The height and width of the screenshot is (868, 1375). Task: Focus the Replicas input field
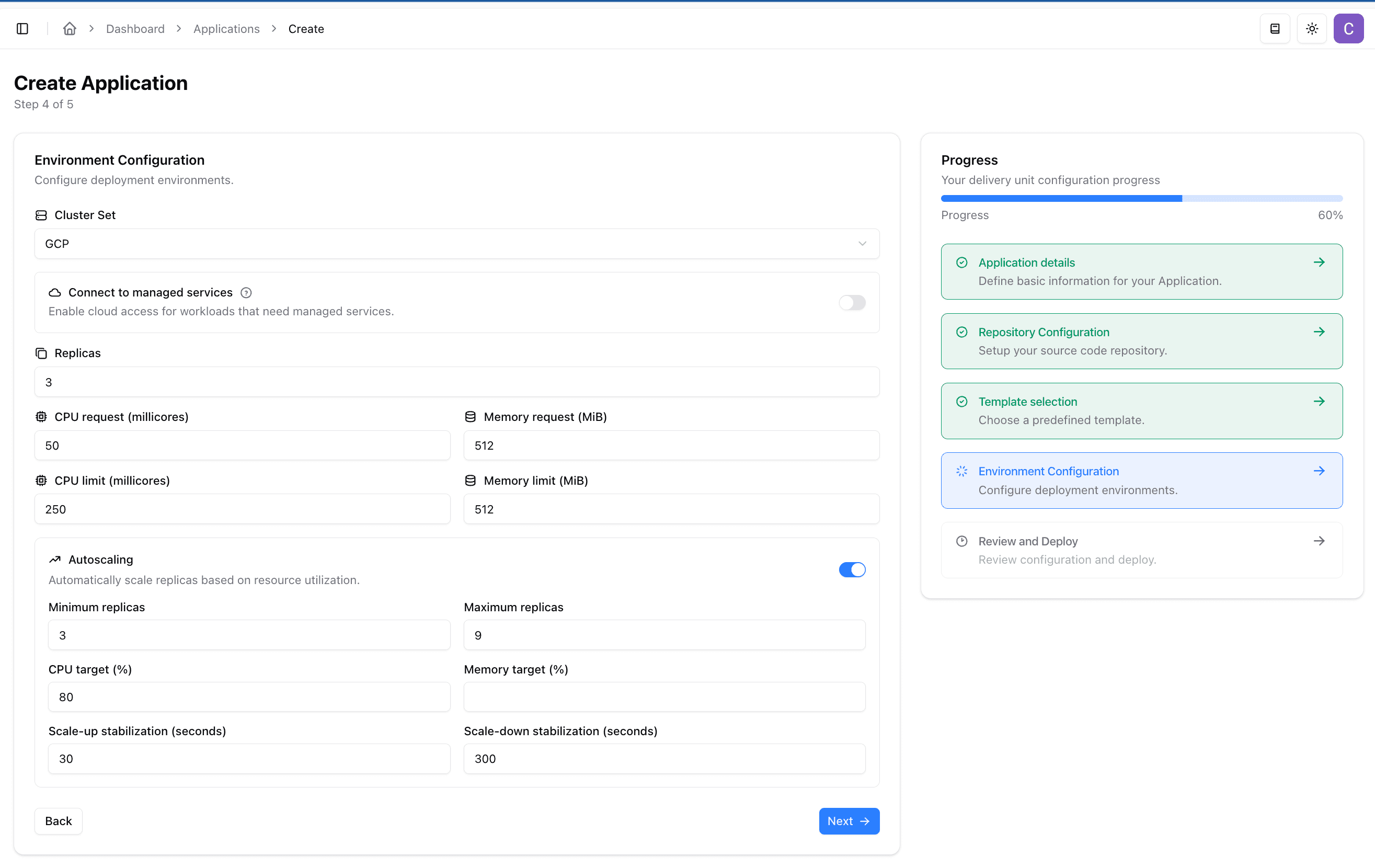457,382
